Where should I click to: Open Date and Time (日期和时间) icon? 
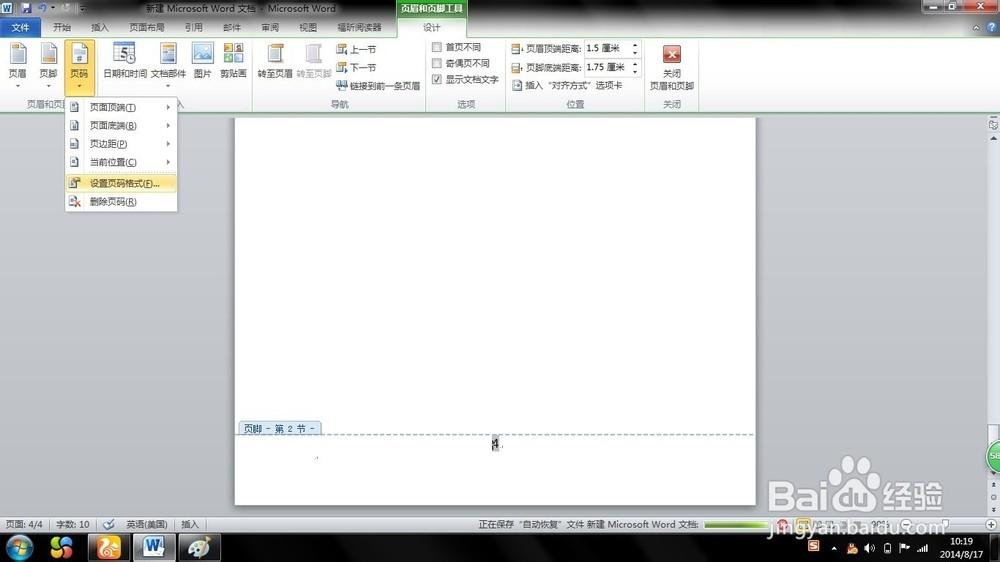coord(125,61)
